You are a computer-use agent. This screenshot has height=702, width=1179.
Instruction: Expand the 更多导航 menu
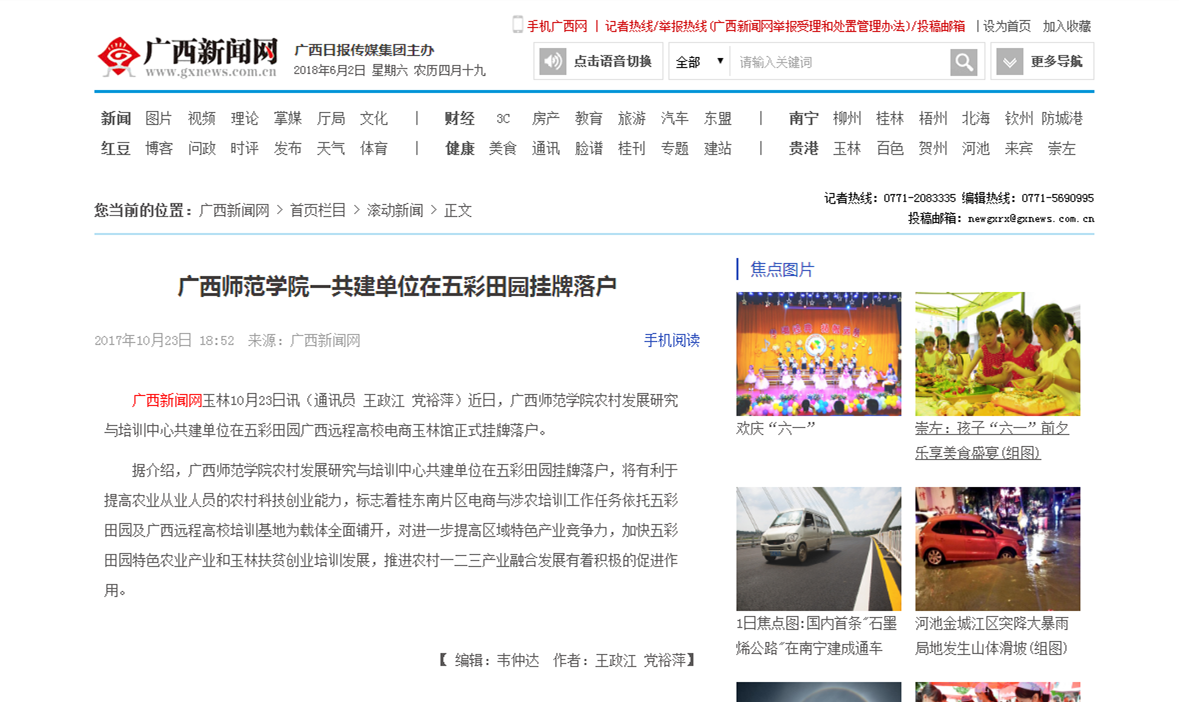coord(1042,62)
